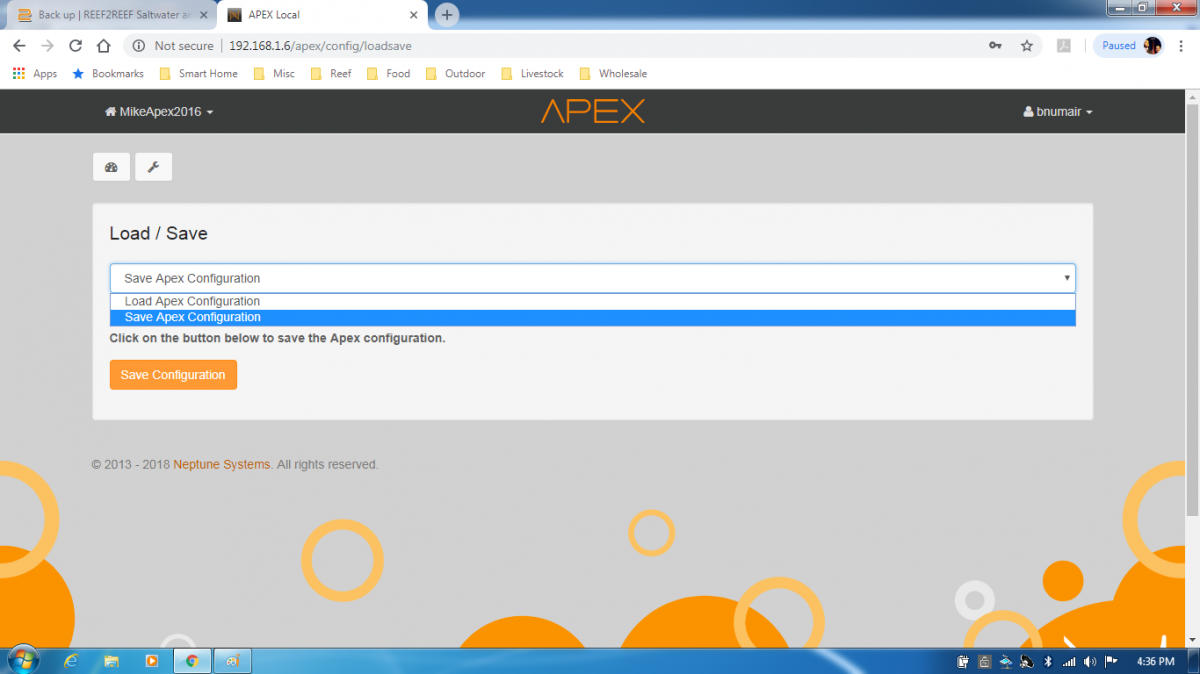
Task: Click the Action Center flag icon
Action: 1111,661
